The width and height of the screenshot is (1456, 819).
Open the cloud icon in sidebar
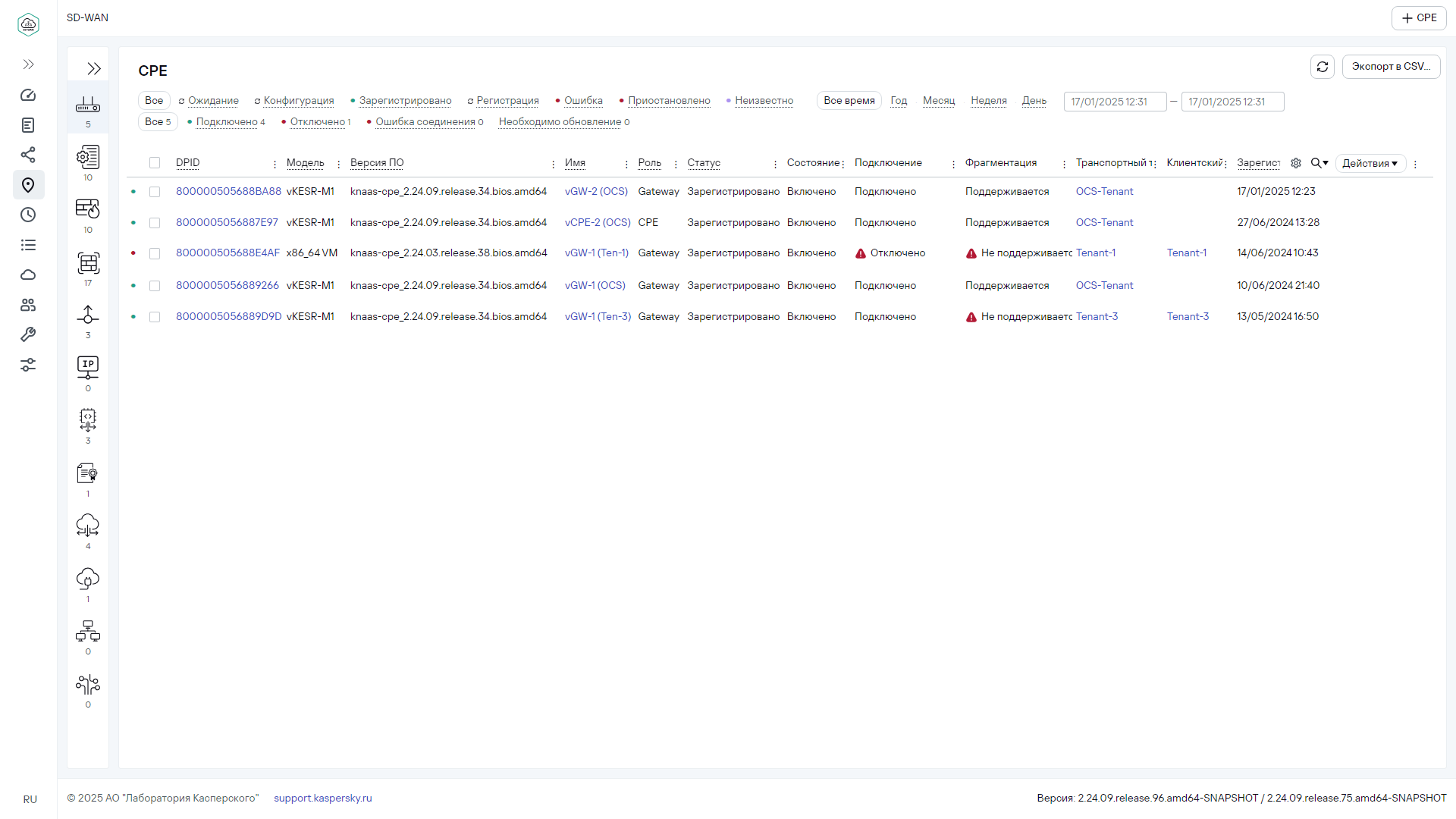[x=28, y=275]
